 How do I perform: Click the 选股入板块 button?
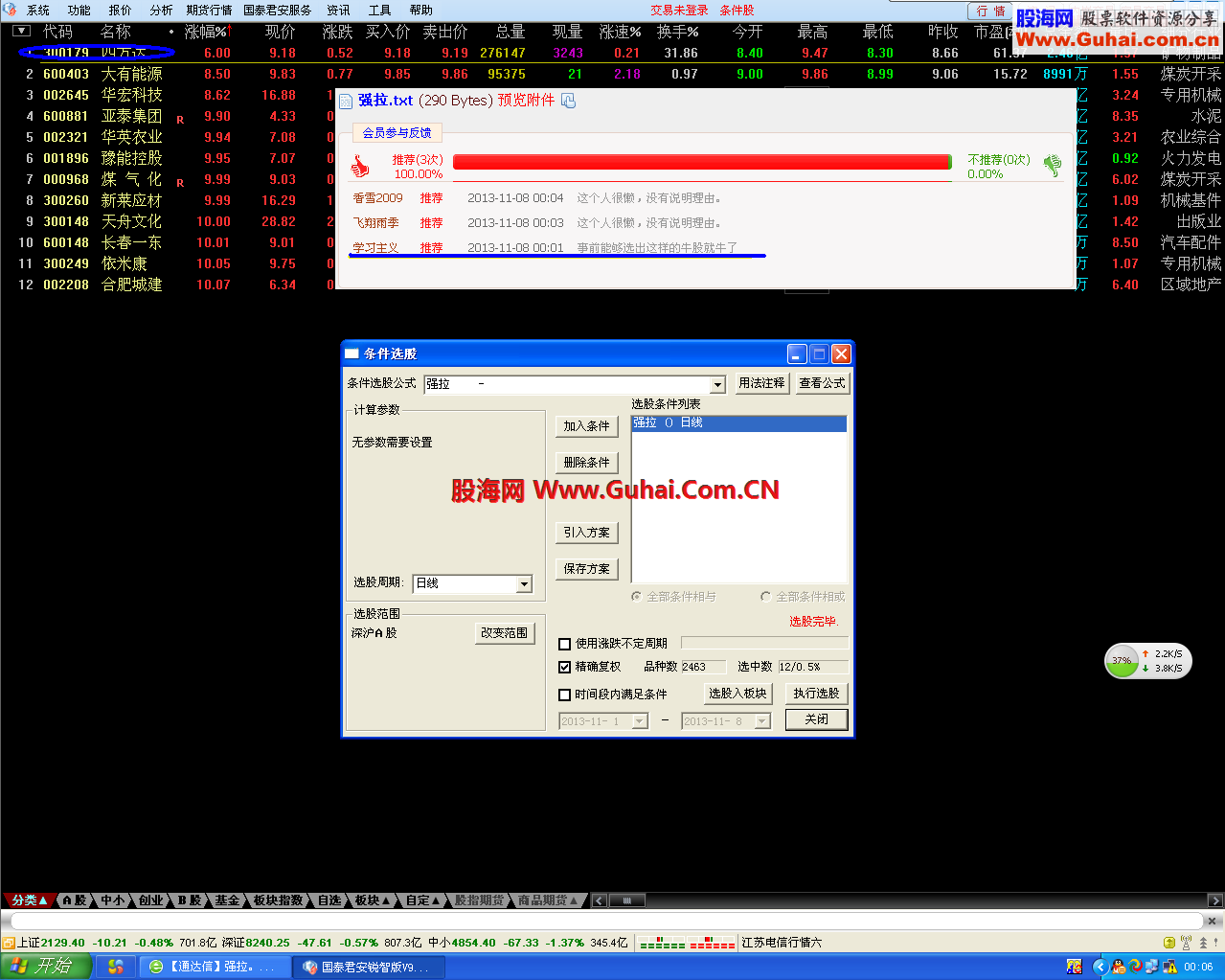[x=737, y=694]
